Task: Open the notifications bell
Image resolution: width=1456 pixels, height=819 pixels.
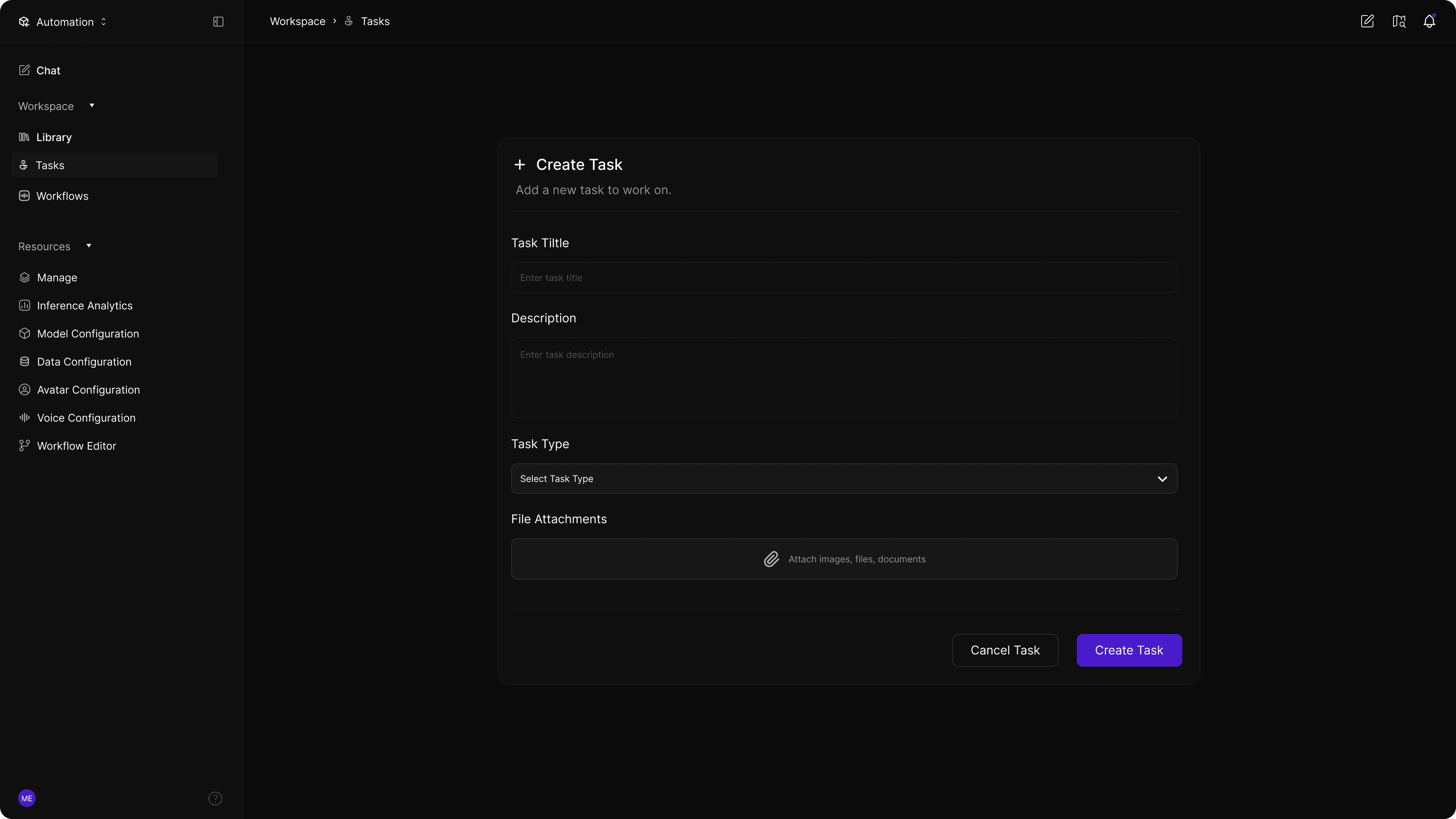Action: coord(1429,22)
